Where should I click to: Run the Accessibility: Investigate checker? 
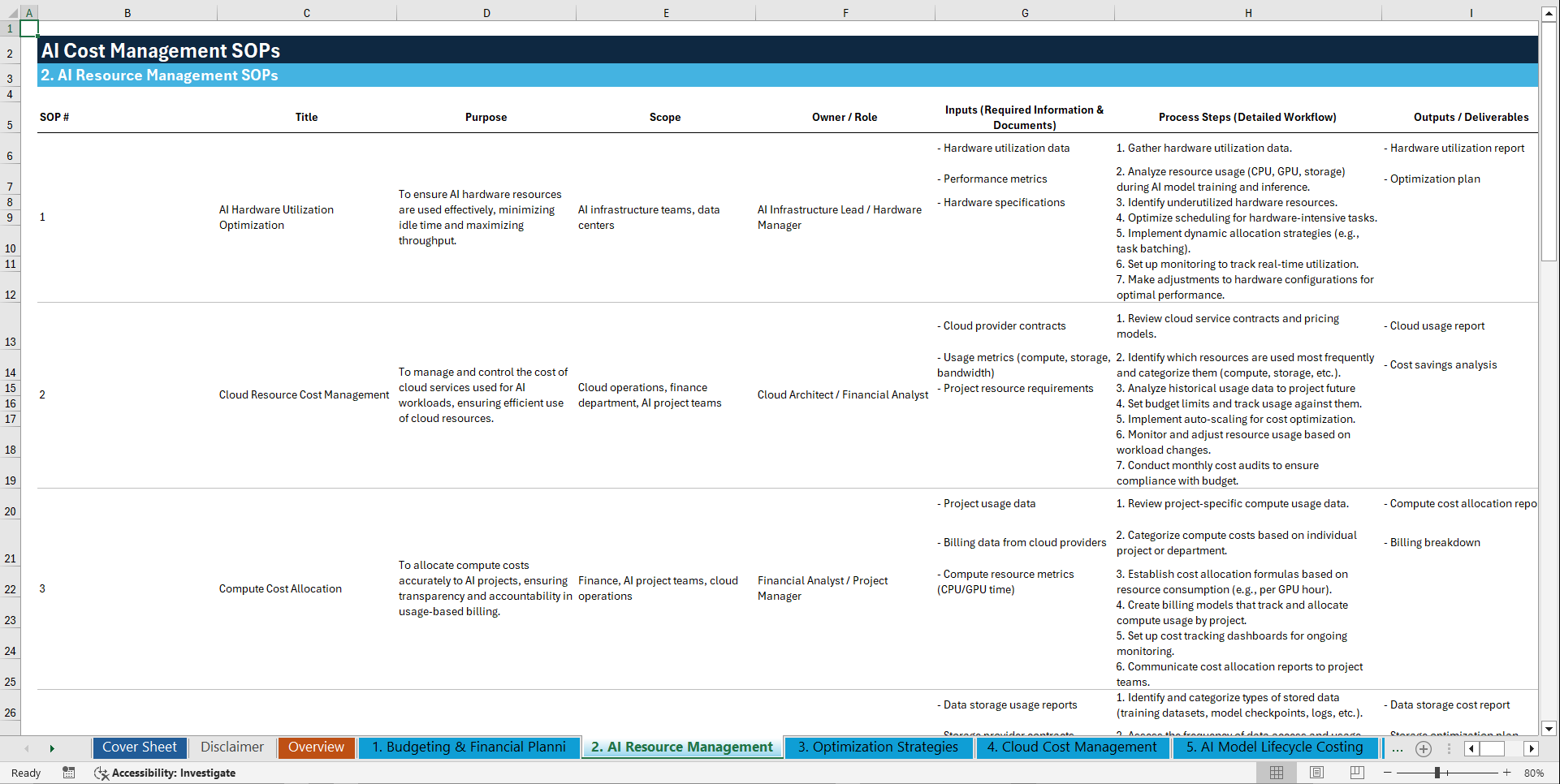[166, 773]
